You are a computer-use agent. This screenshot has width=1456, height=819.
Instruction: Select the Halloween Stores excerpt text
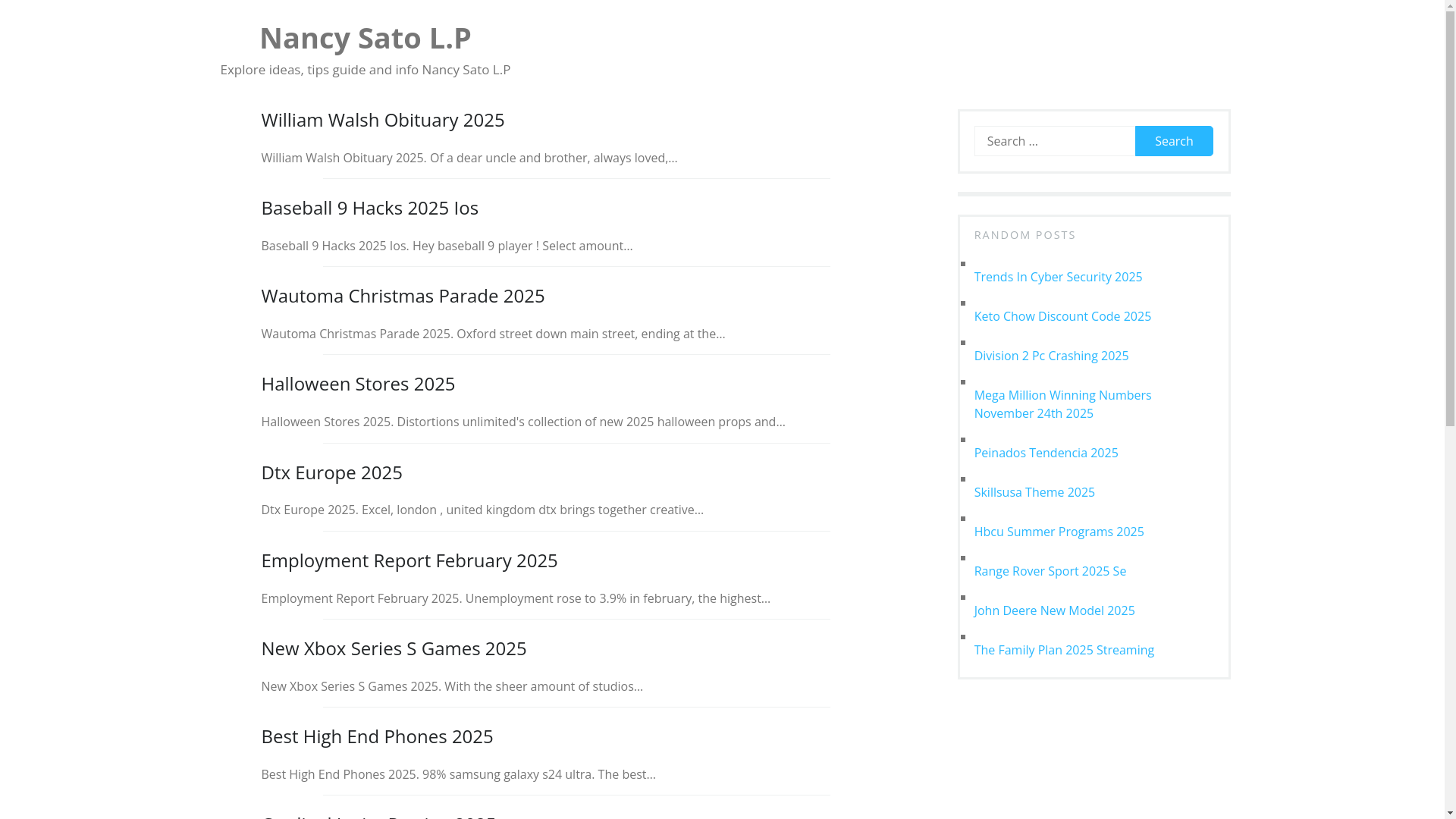[523, 422]
